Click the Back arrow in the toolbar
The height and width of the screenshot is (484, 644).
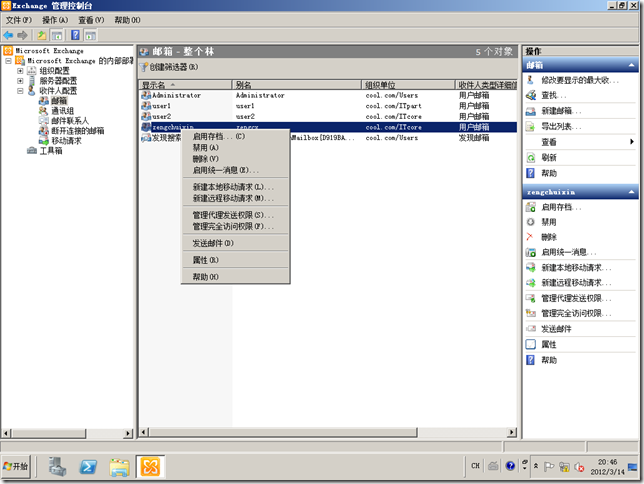point(9,35)
